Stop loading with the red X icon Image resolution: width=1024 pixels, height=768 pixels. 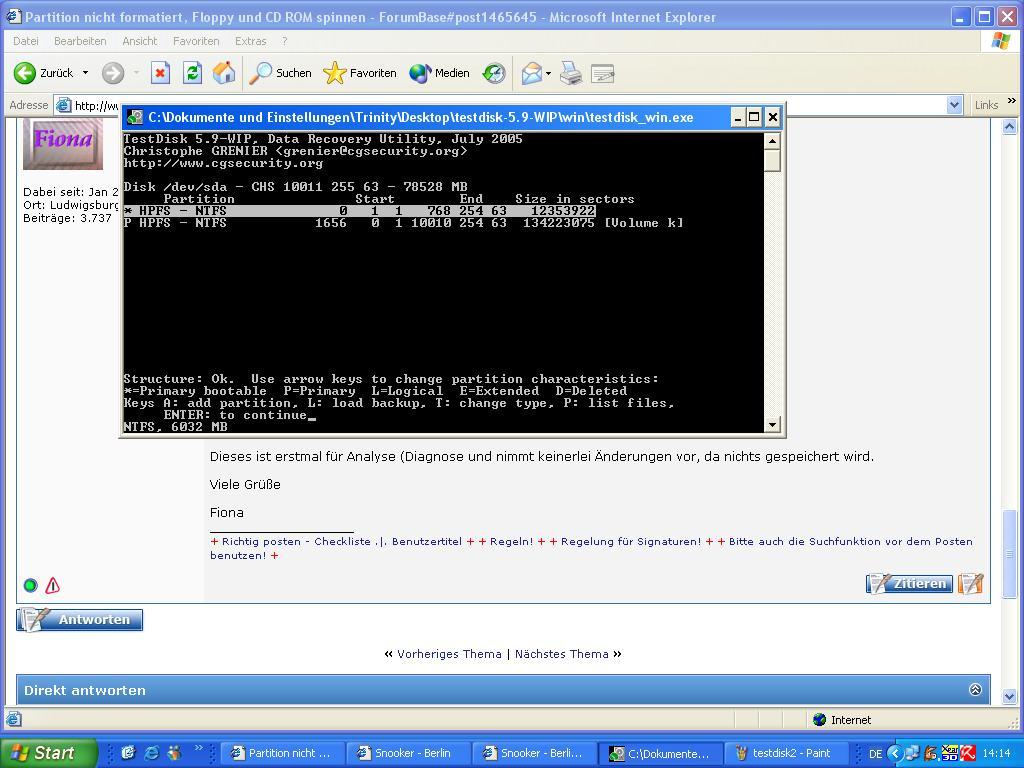160,73
